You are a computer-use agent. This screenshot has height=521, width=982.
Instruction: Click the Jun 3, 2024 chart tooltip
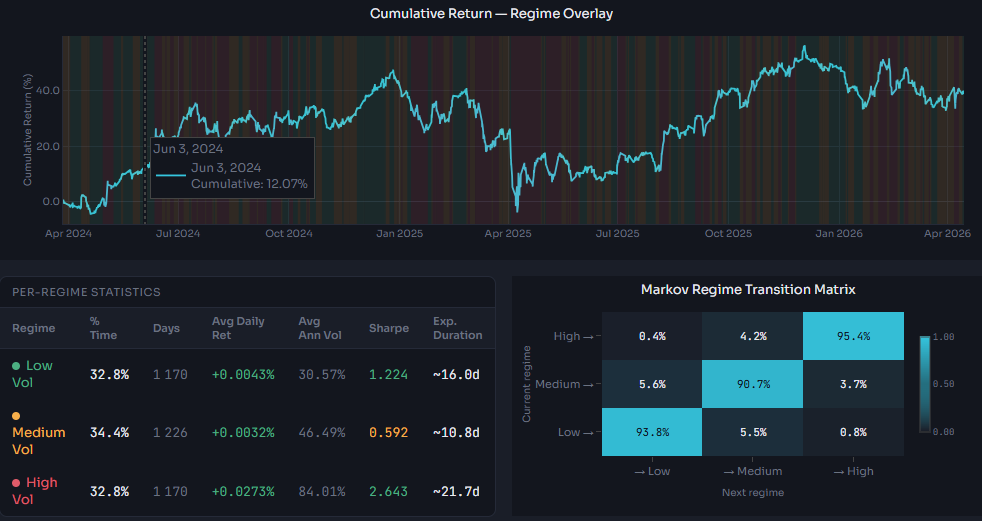click(232, 167)
